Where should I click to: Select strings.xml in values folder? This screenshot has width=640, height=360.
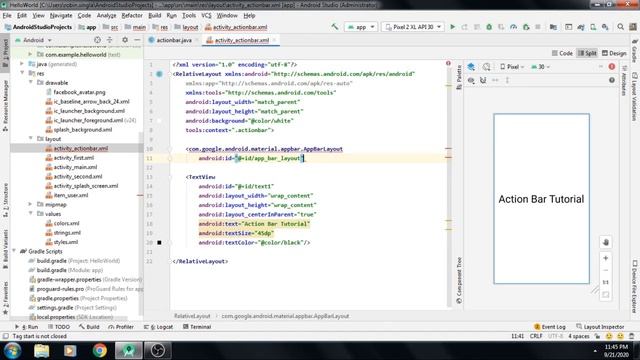click(67, 233)
